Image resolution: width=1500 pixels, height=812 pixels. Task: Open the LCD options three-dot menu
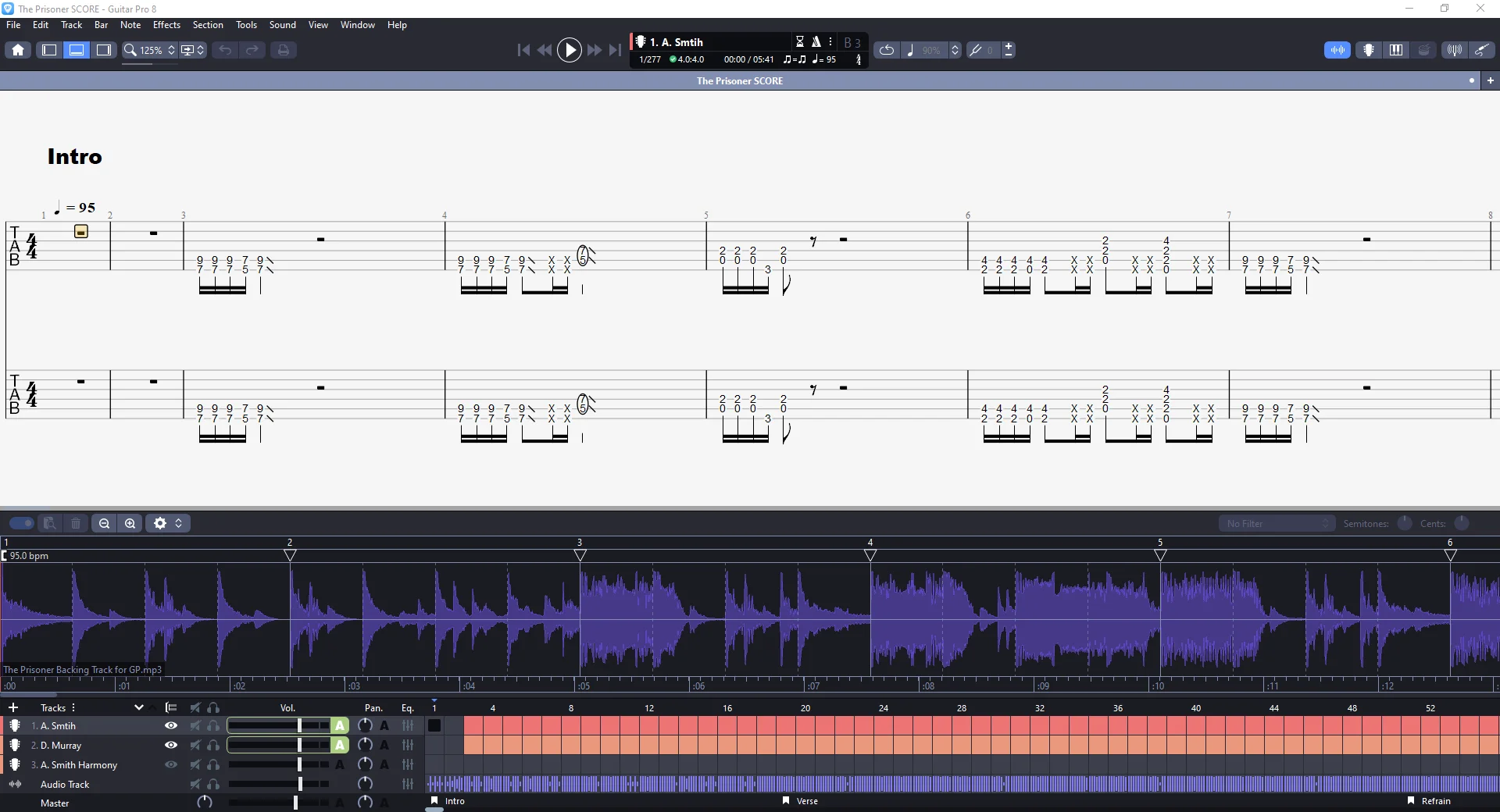click(830, 42)
